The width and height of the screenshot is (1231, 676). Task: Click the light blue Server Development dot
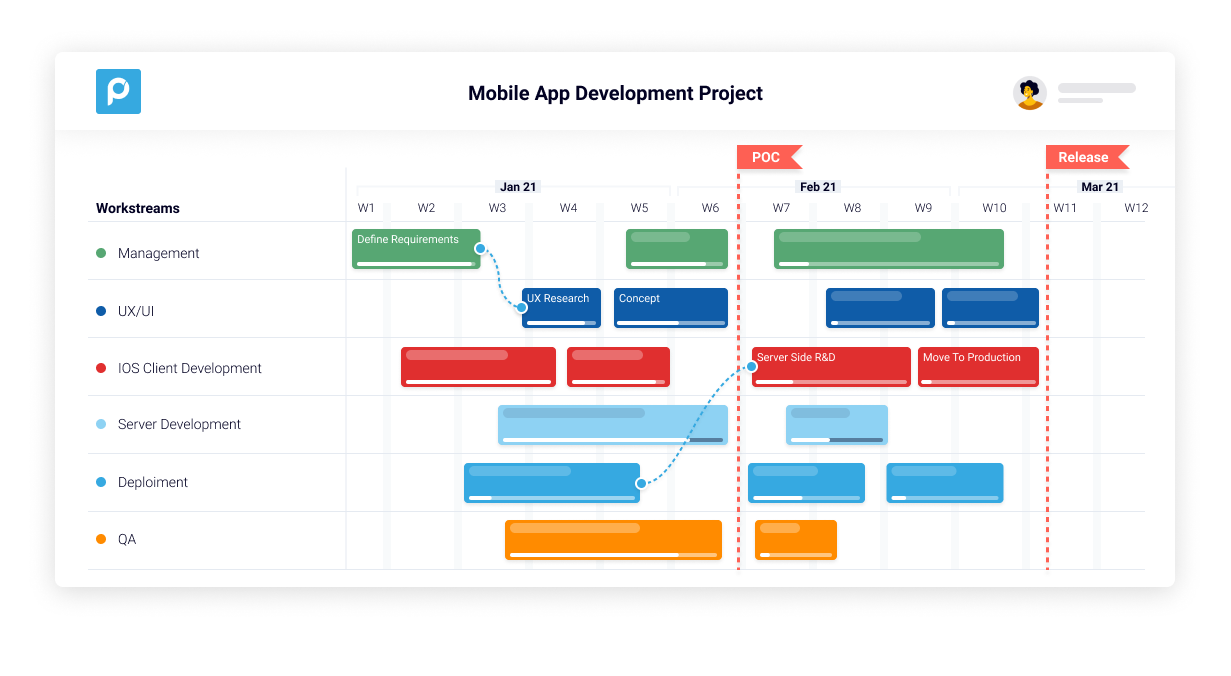tap(101, 424)
